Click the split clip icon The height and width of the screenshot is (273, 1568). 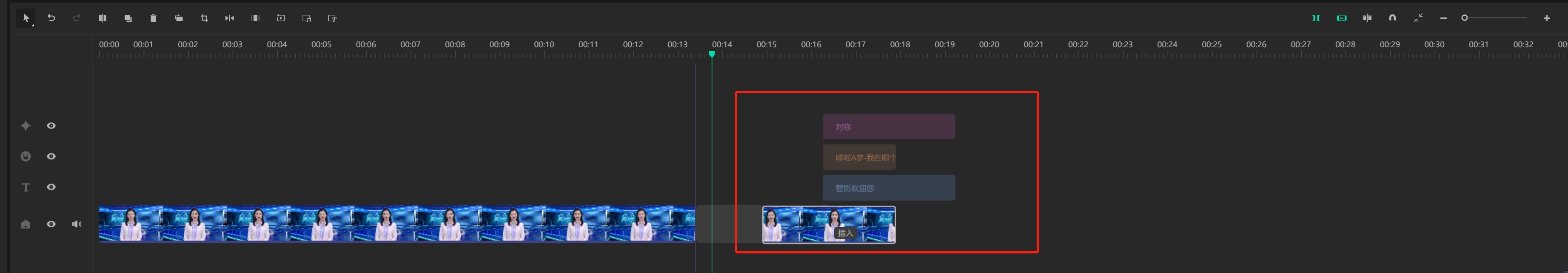click(102, 18)
